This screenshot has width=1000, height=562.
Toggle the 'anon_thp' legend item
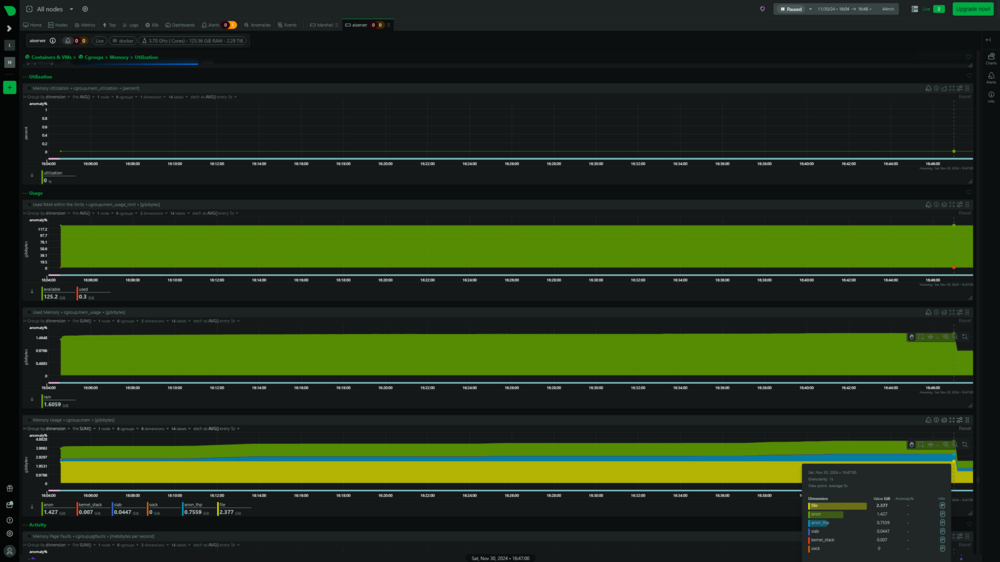pos(198,509)
